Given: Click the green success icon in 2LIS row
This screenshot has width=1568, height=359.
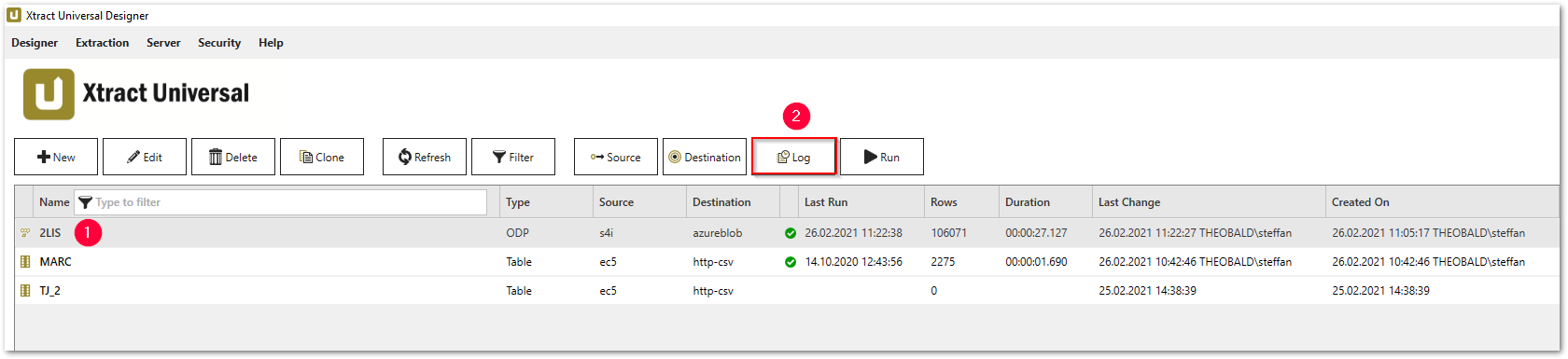Looking at the screenshot, I should click(791, 233).
